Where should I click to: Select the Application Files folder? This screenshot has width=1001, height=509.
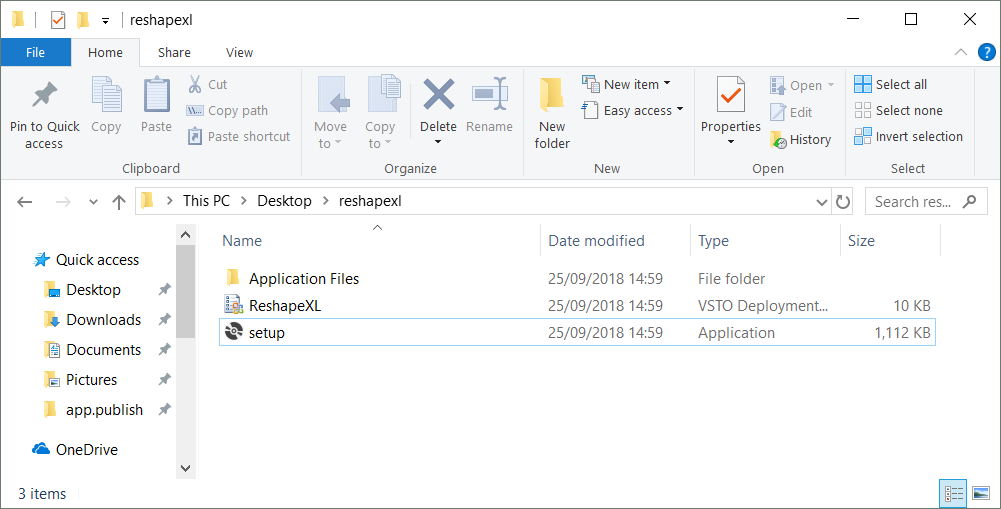click(x=577, y=278)
